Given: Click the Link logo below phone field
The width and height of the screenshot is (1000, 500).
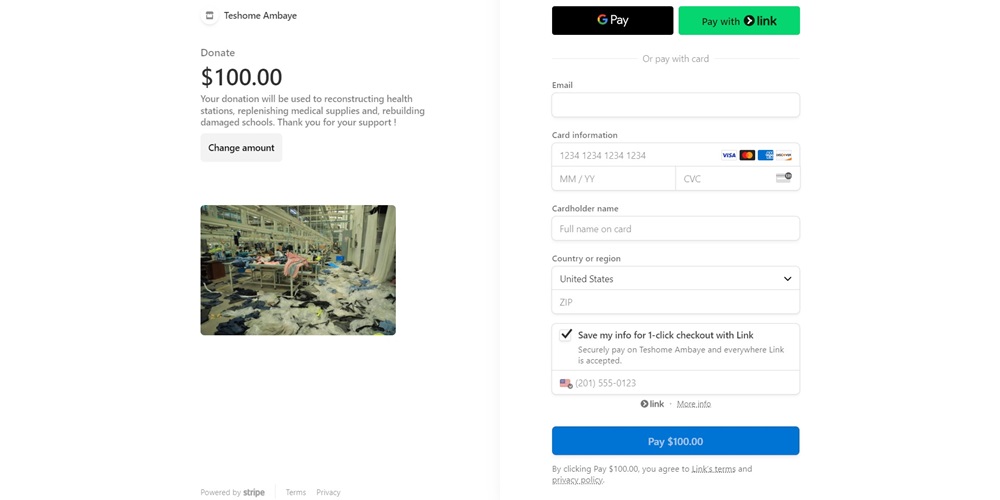Looking at the screenshot, I should click(652, 404).
